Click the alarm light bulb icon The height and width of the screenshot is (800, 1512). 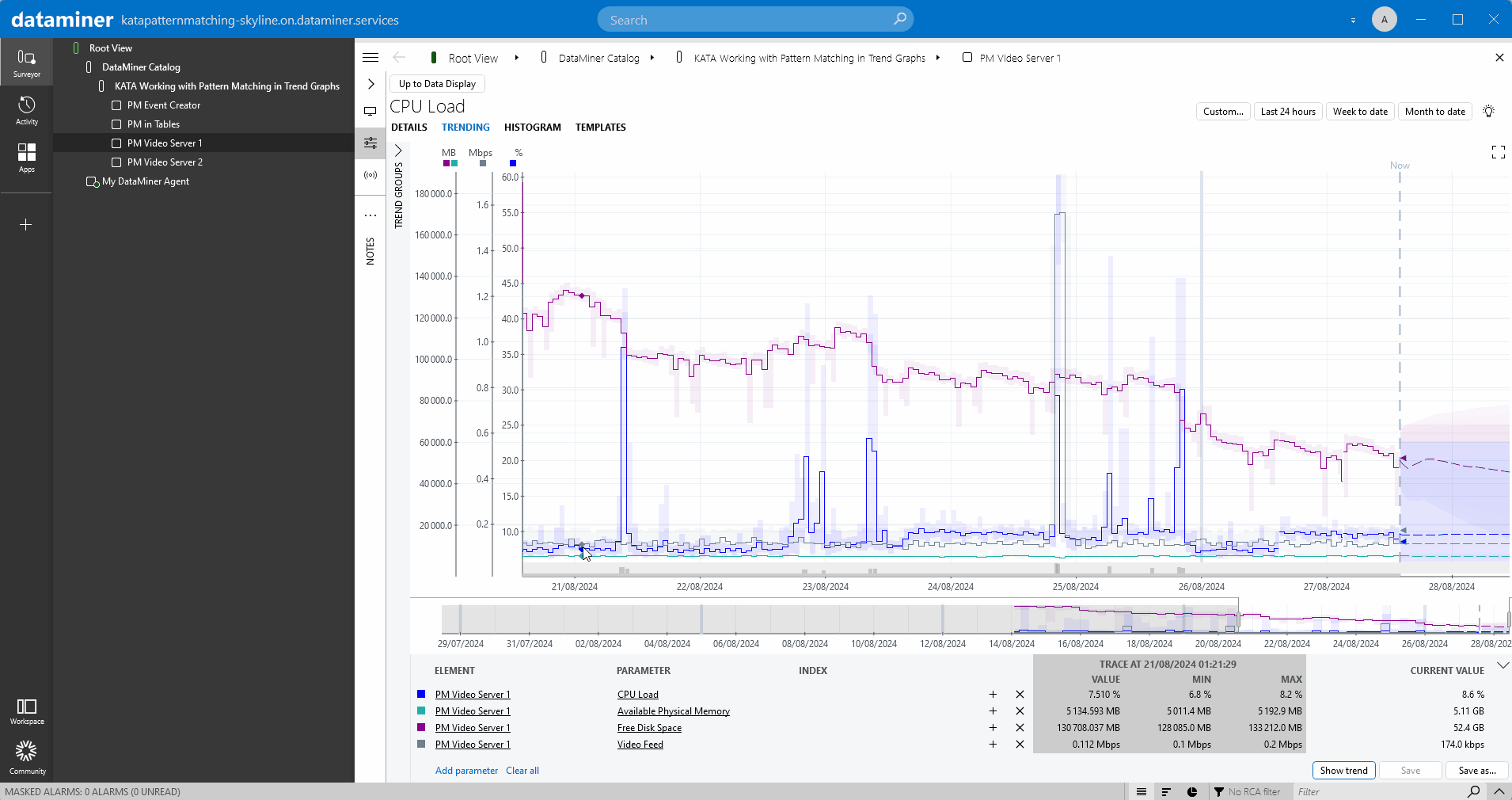tap(1487, 111)
